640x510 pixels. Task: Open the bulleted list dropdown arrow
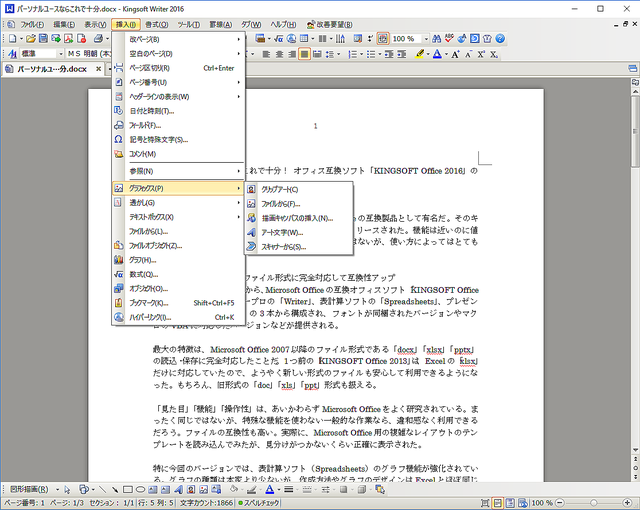[380, 54]
